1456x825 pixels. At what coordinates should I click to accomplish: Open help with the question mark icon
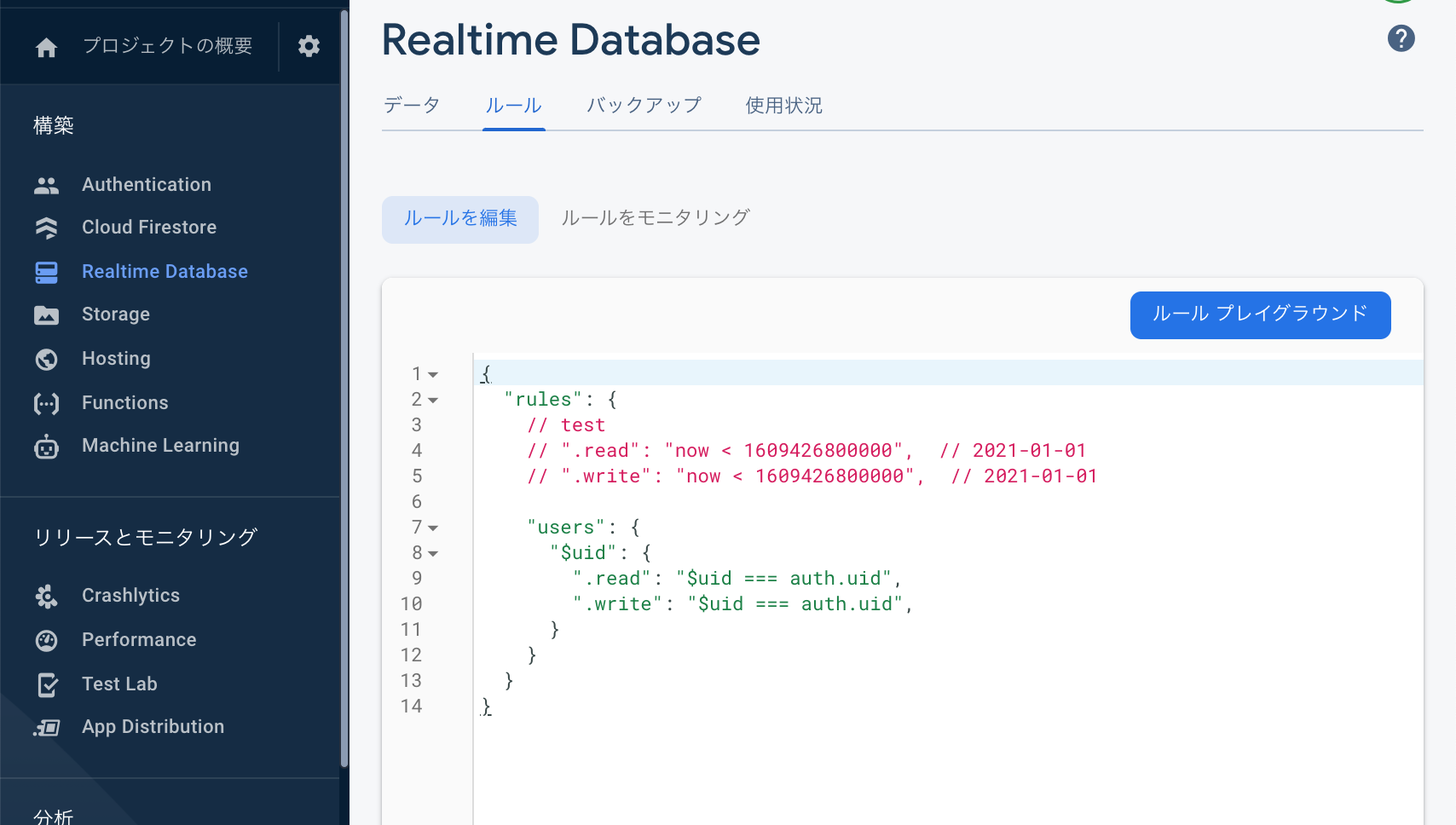point(1401,38)
